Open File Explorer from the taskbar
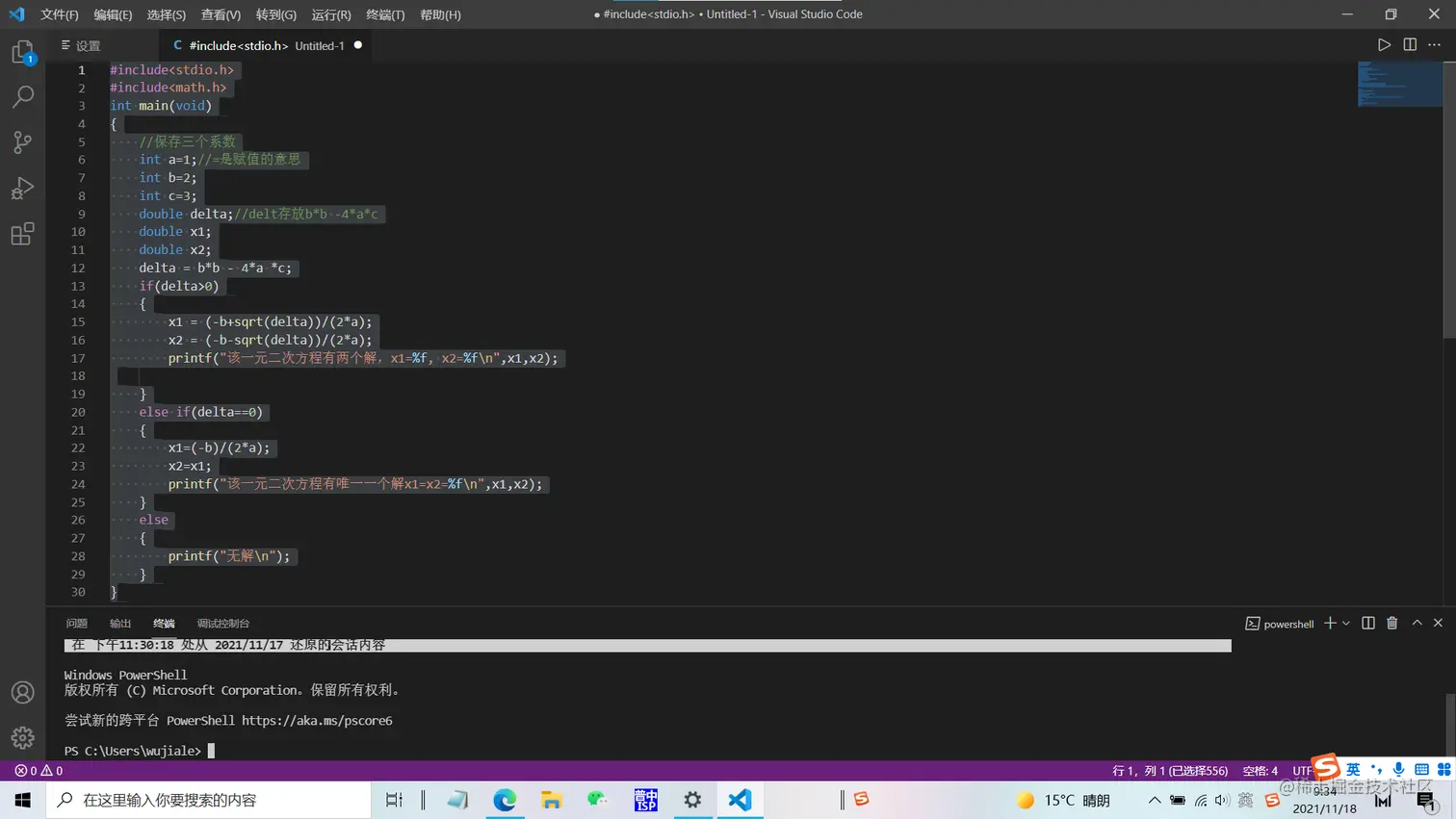 pyautogui.click(x=552, y=800)
